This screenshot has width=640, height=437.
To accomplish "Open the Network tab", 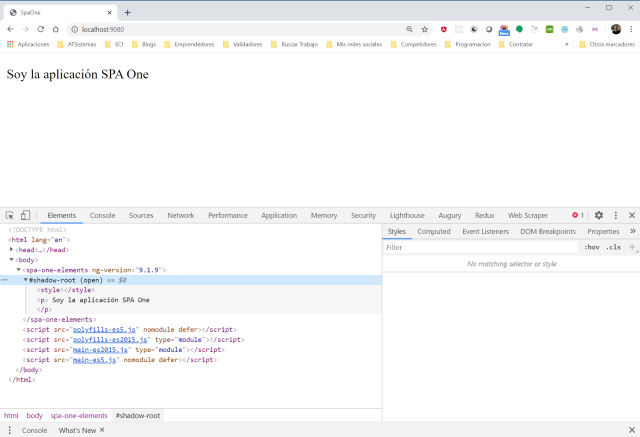I will coord(181,215).
